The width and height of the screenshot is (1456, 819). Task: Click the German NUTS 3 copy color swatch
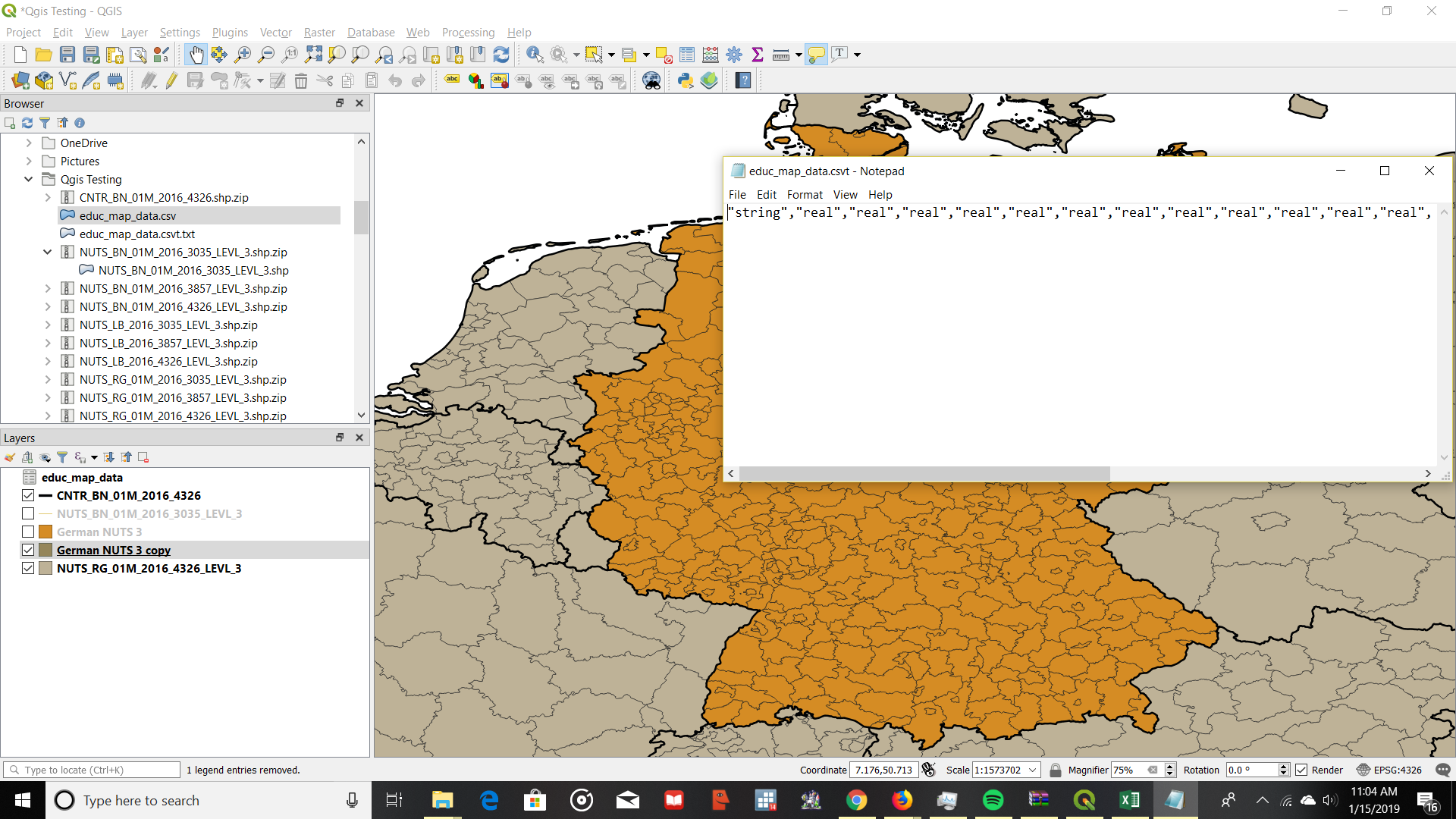pyautogui.click(x=45, y=550)
